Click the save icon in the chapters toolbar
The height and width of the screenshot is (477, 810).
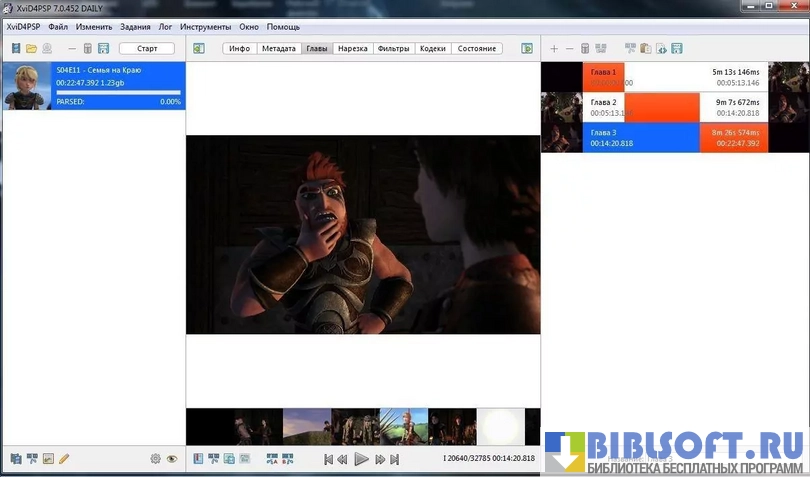click(x=677, y=48)
